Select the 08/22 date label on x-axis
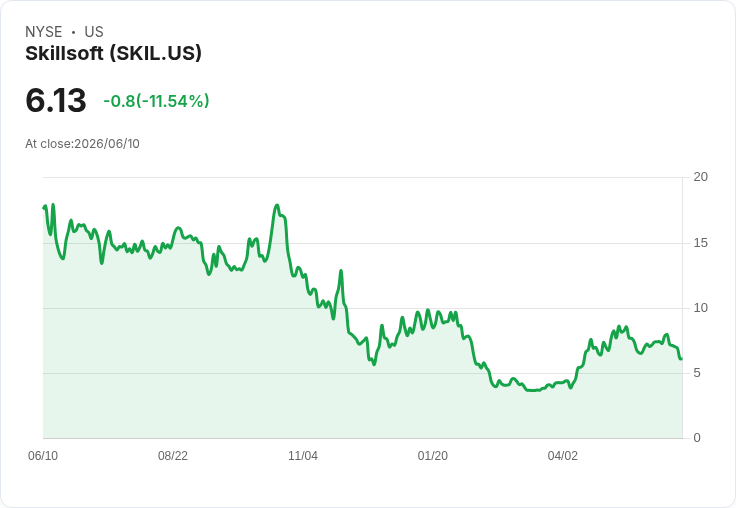736x508 pixels. 173,455
